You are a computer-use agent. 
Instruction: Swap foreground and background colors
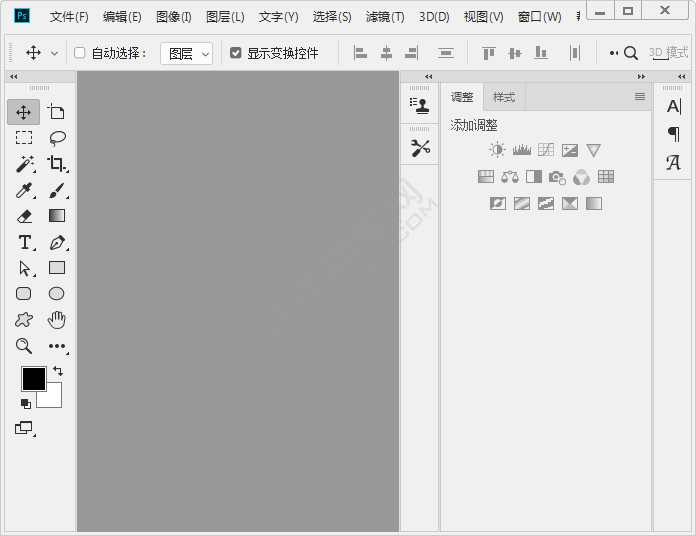pos(58,371)
